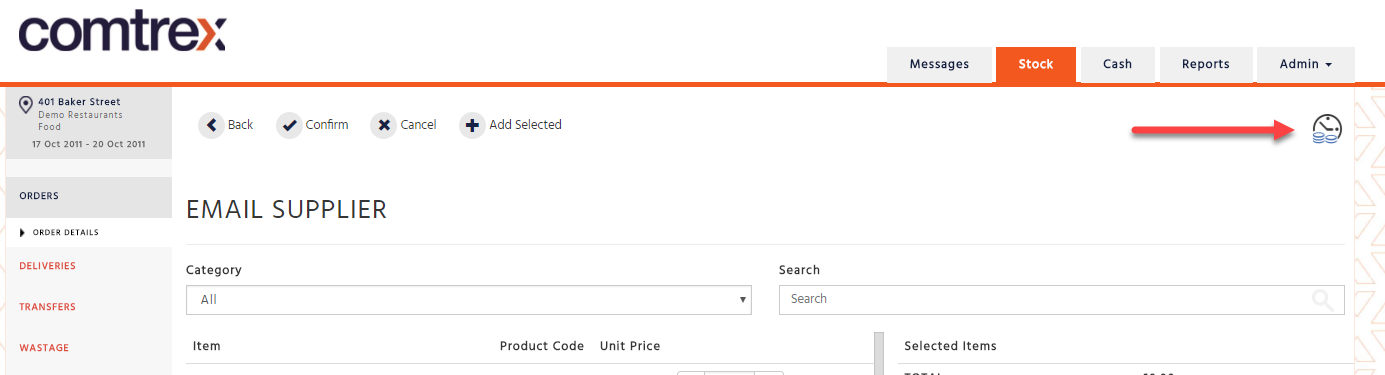
Task: Click the item list vertical scrollbar
Action: tap(879, 353)
